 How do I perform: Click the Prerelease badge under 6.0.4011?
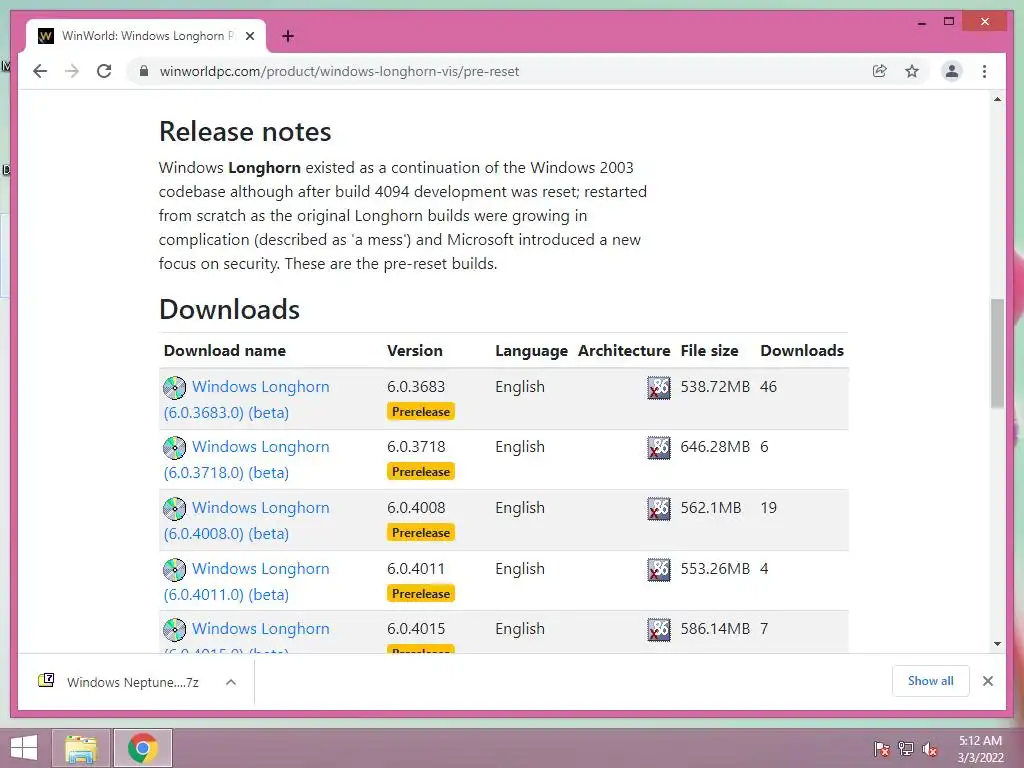click(421, 593)
